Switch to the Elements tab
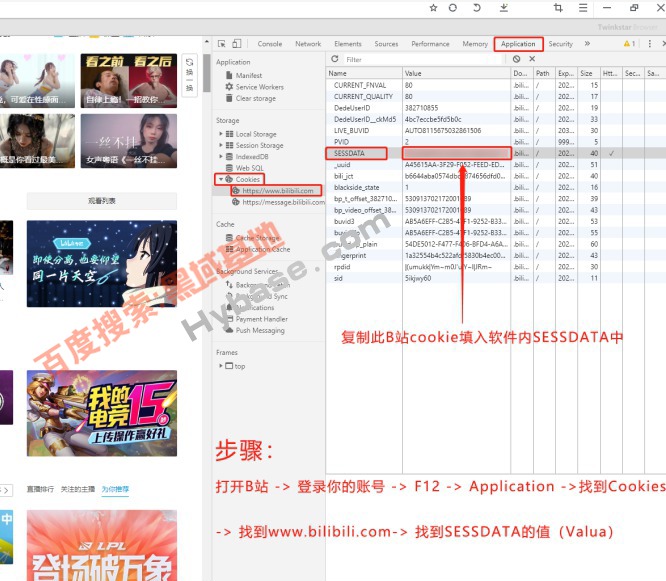 coord(348,44)
